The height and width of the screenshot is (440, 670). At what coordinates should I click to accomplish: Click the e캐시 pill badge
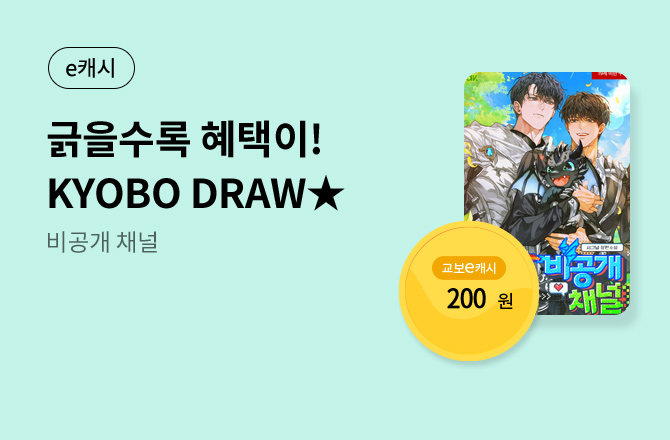[x=91, y=68]
